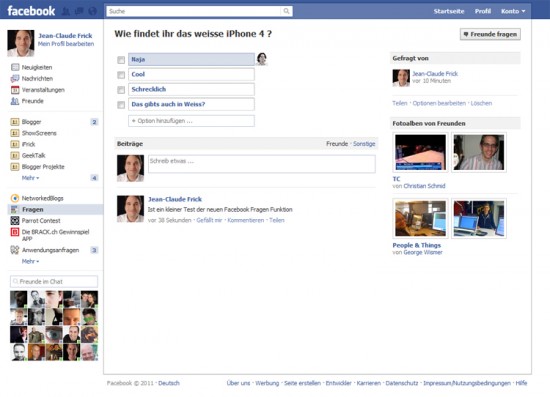
Task: Open the friend requests icon in header
Action: tap(66, 11)
